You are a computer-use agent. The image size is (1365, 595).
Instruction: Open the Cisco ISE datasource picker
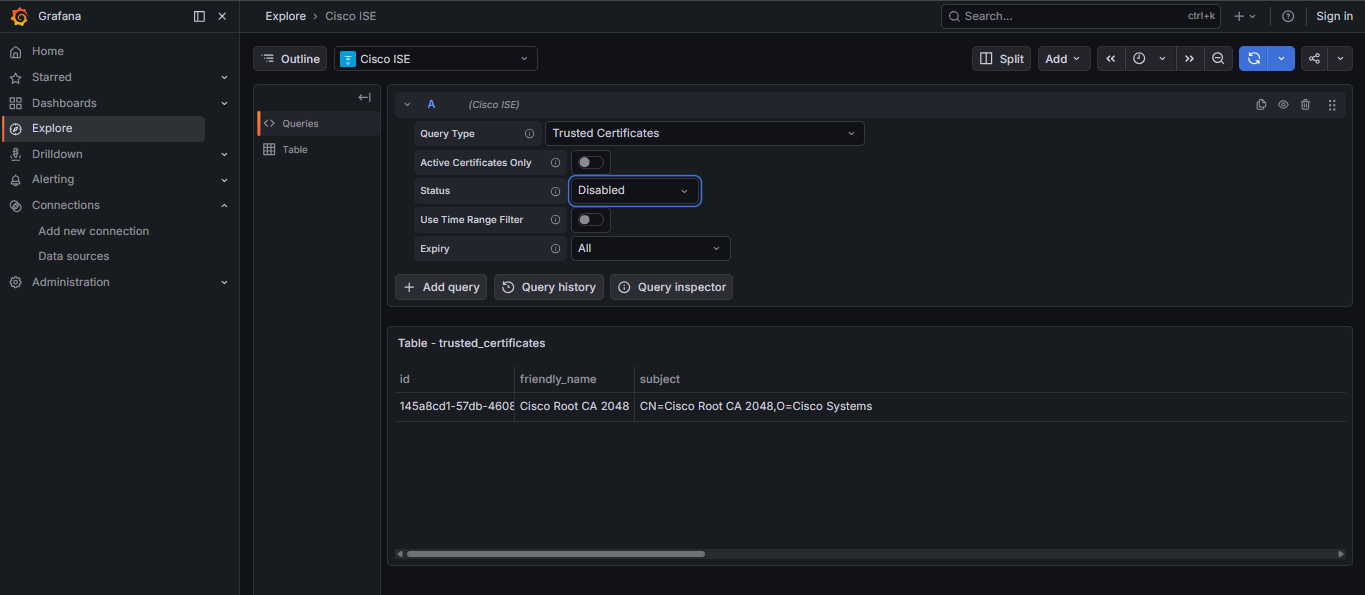pyautogui.click(x=436, y=59)
